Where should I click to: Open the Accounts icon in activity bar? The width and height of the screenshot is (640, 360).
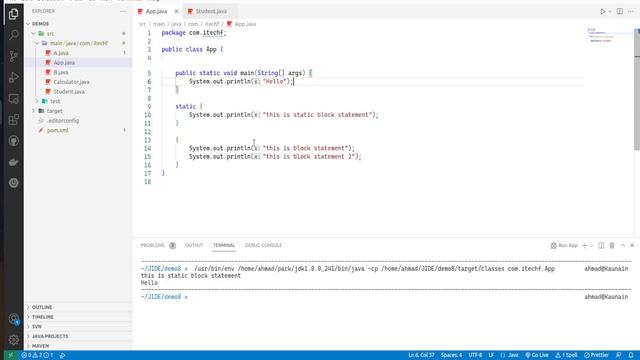click(x=13, y=319)
